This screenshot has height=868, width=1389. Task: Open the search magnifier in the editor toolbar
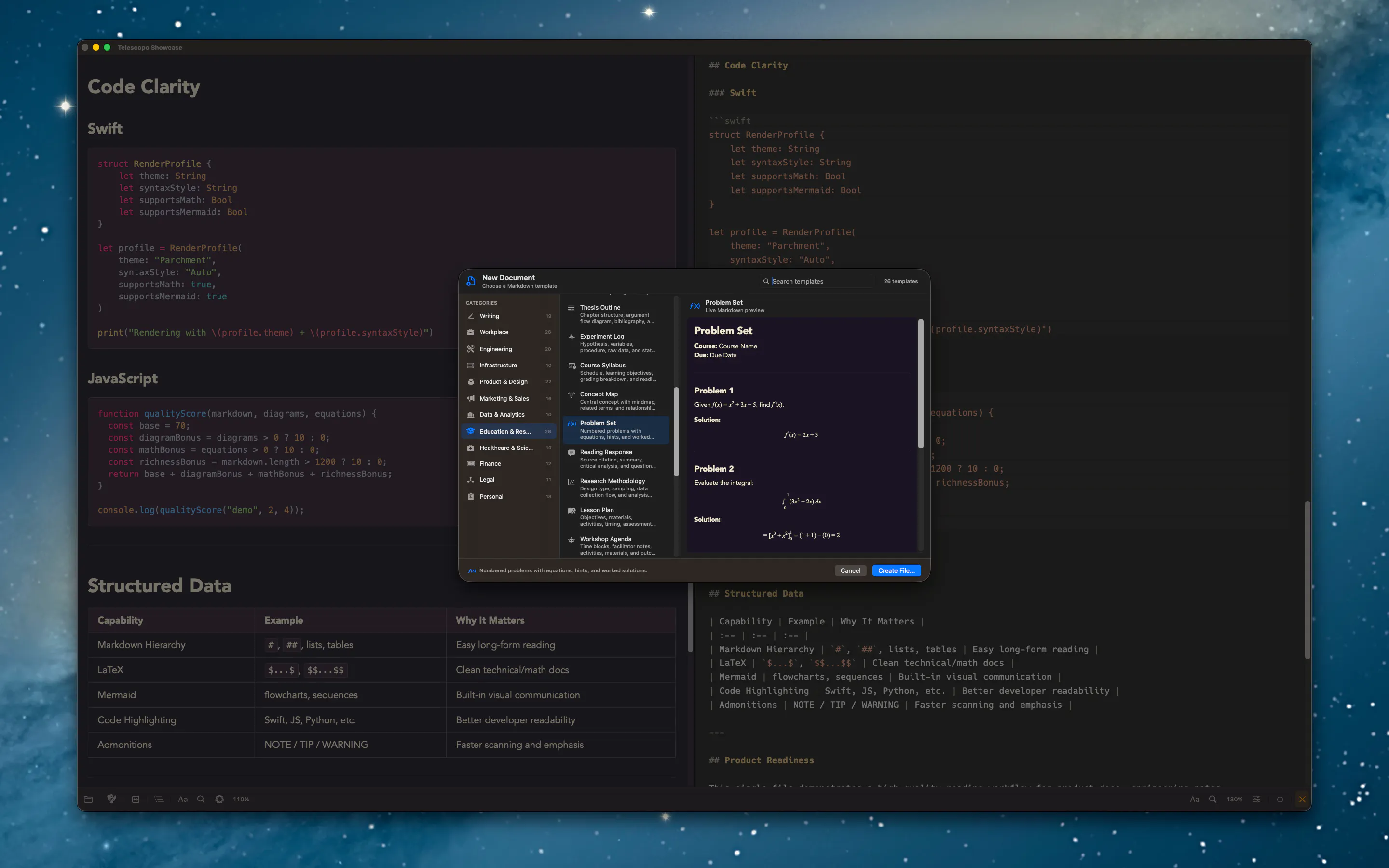tap(1213, 799)
